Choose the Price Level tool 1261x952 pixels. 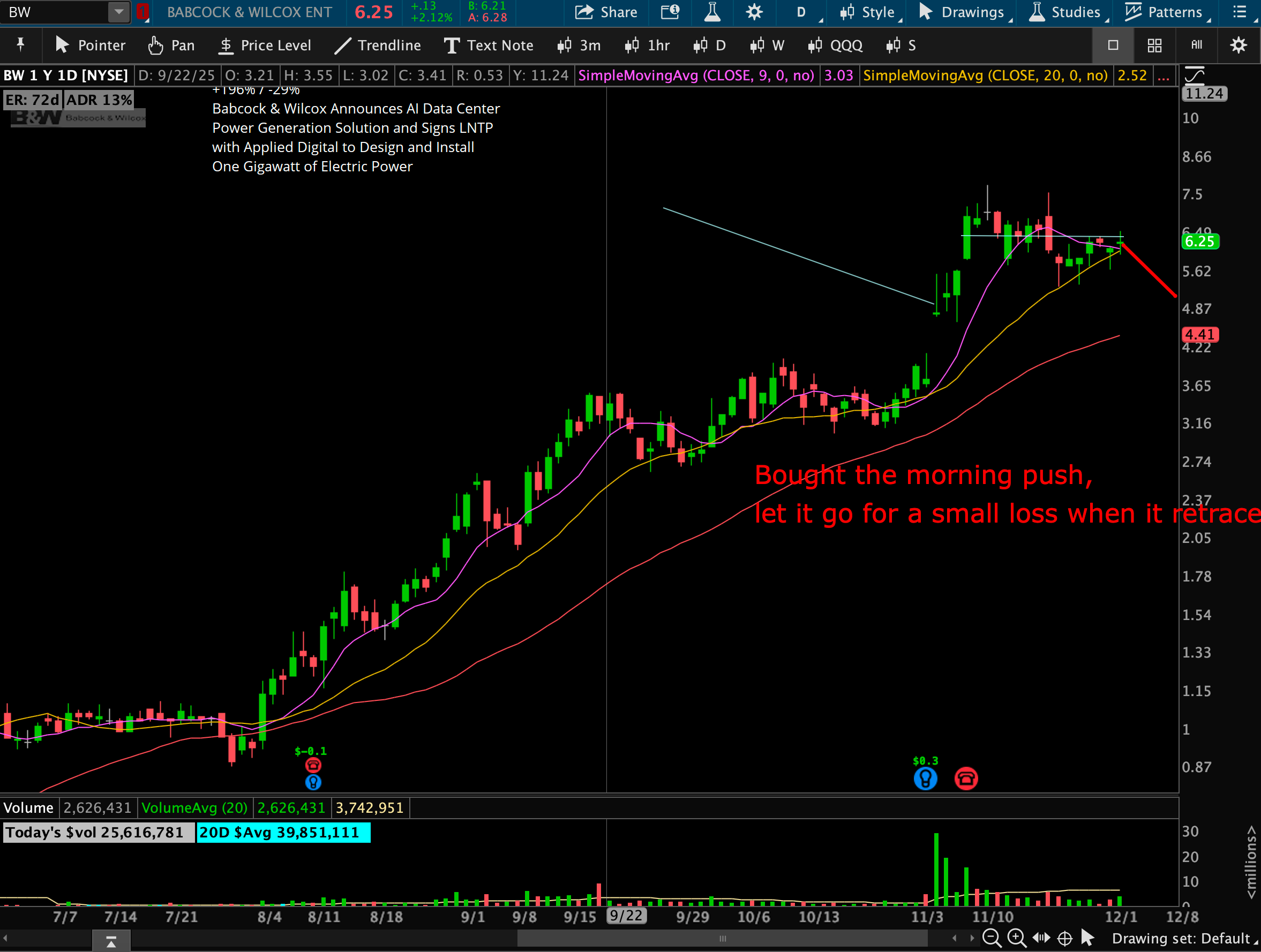[x=265, y=46]
